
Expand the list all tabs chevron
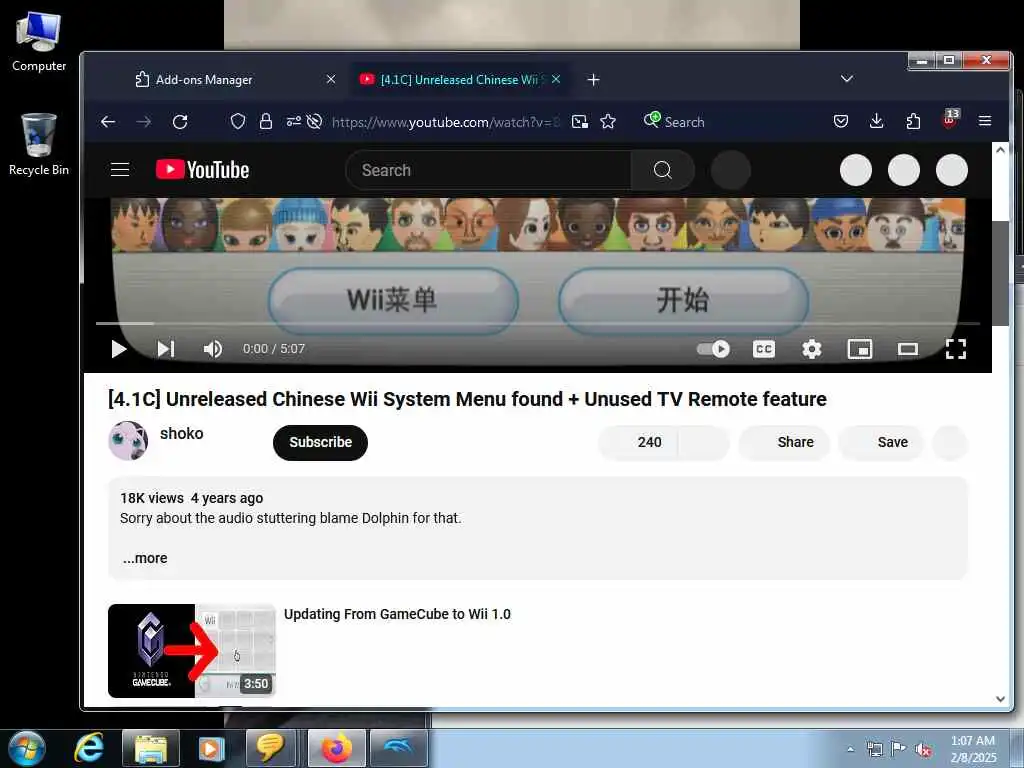click(847, 78)
